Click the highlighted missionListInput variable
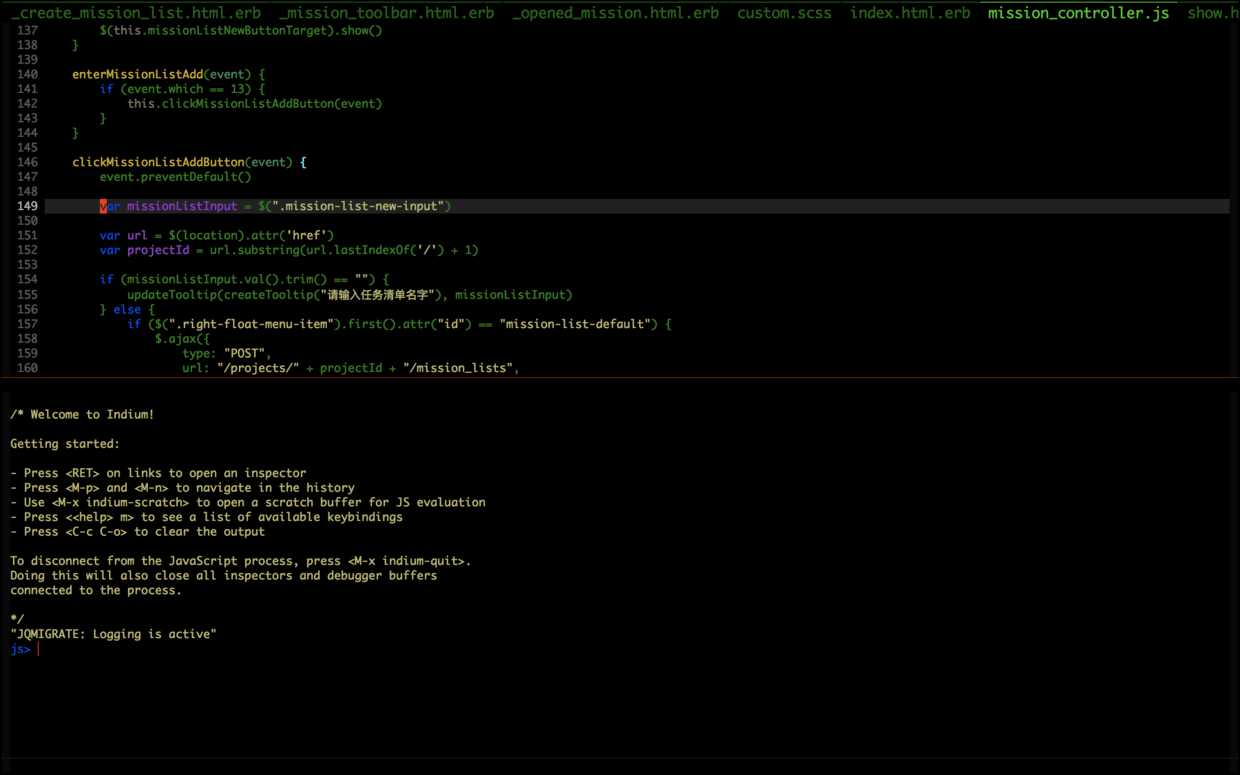Screen dimensions: 1240x775 (181, 205)
